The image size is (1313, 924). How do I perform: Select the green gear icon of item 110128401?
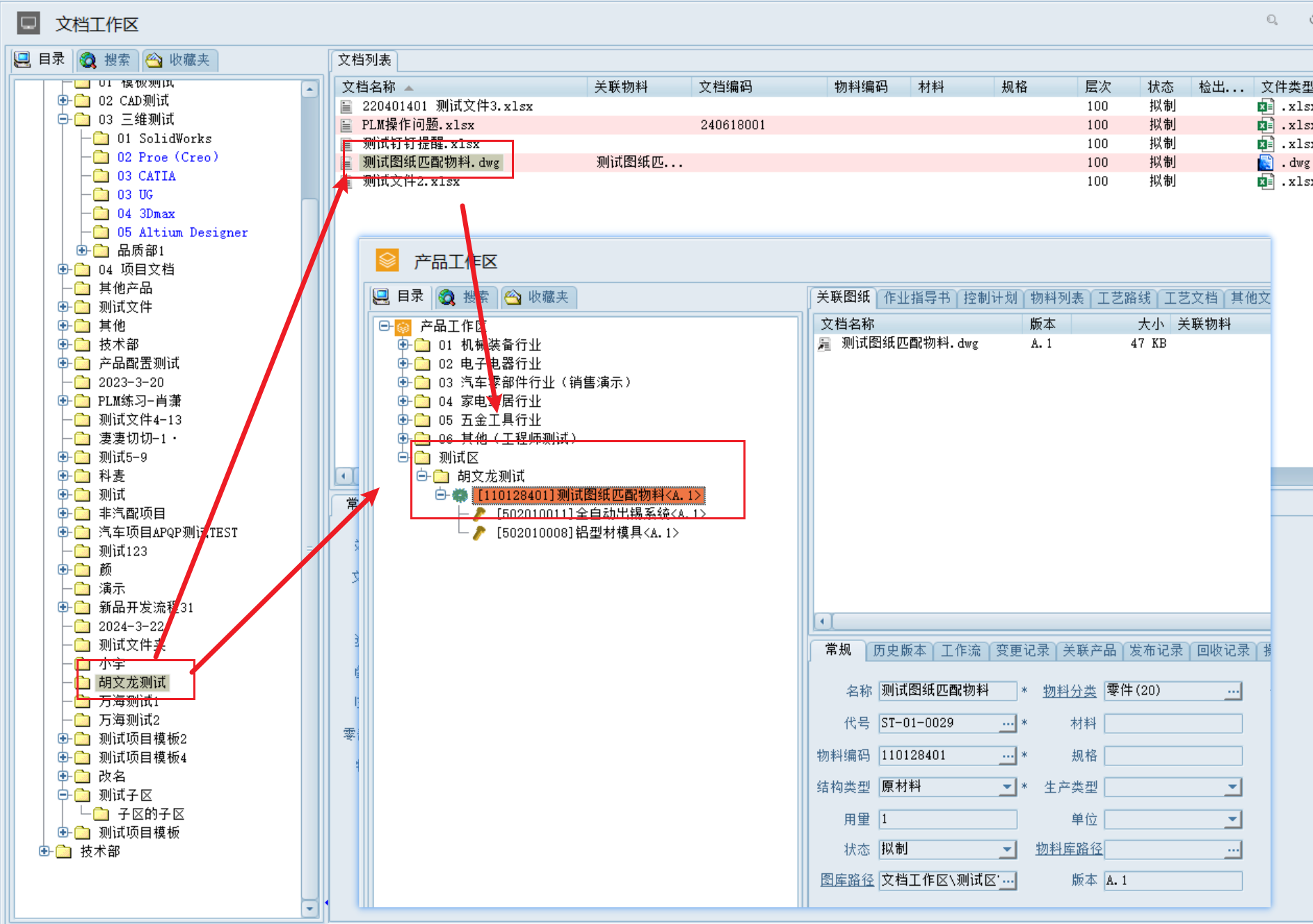[460, 495]
